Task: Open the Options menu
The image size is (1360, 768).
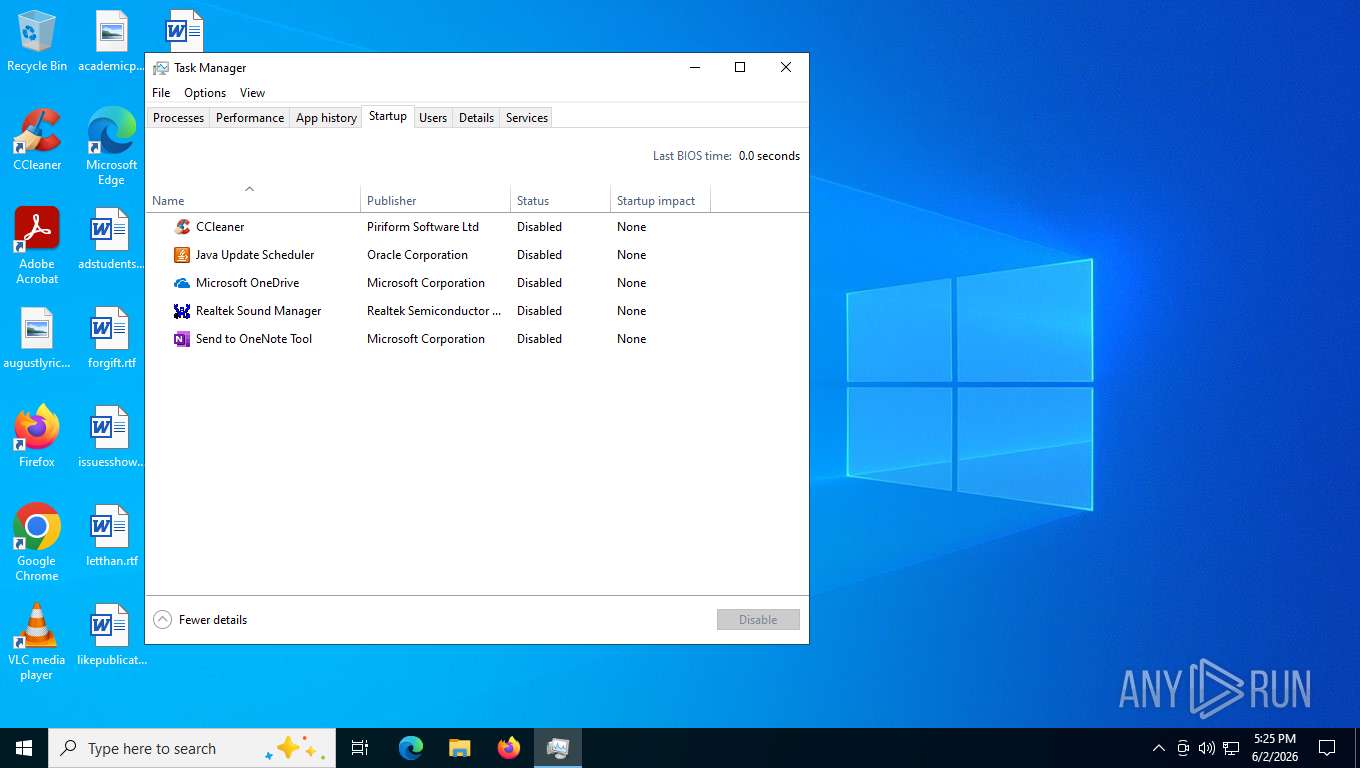Action: tap(205, 93)
